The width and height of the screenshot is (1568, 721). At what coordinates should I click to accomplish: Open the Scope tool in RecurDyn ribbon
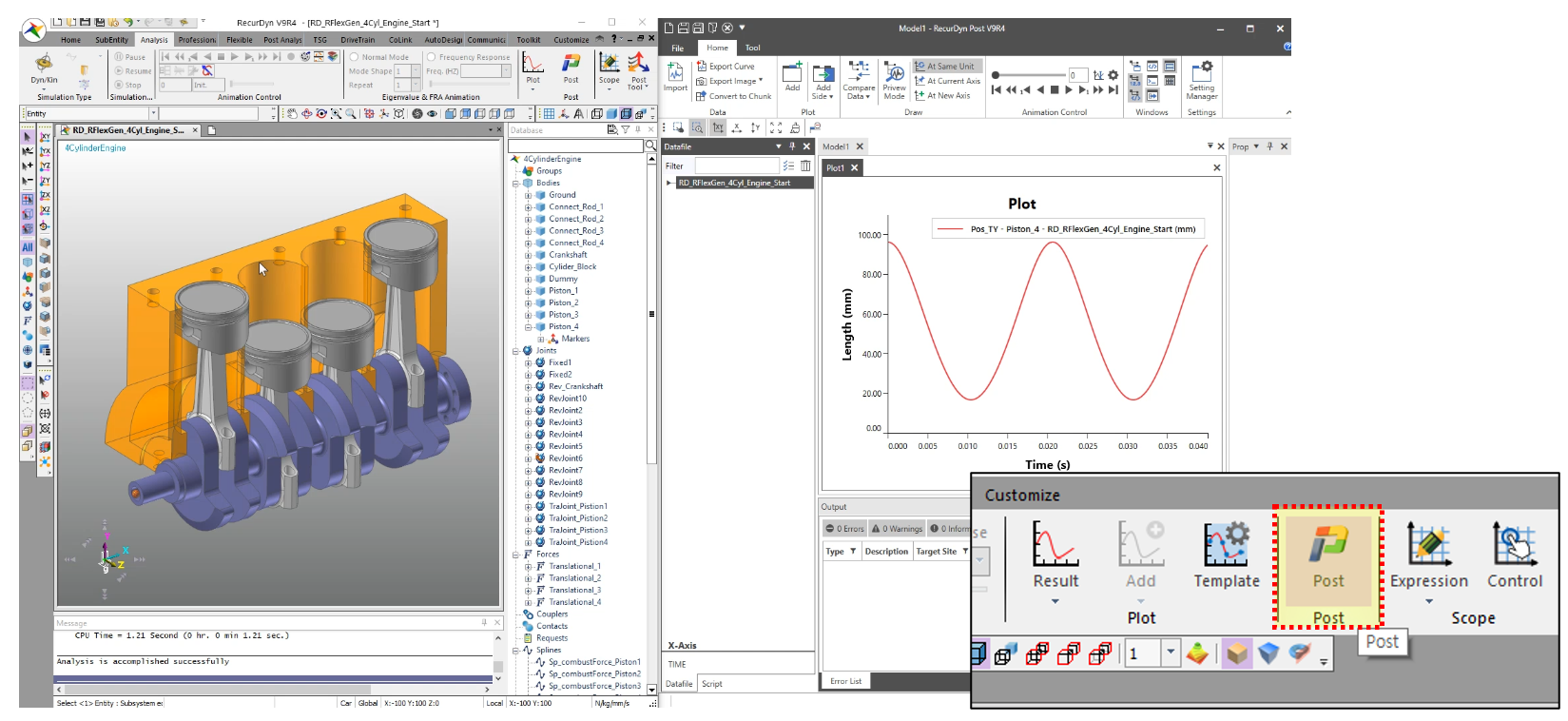click(610, 68)
